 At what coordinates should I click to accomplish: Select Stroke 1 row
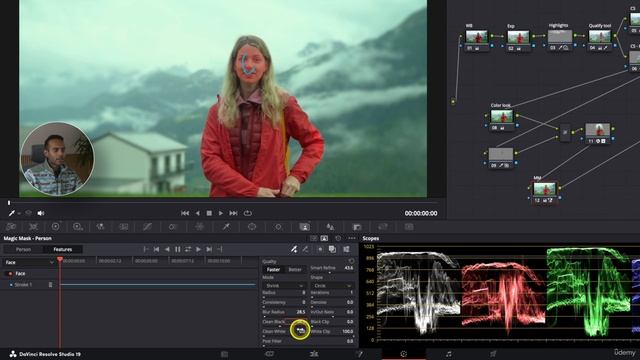[x=29, y=284]
